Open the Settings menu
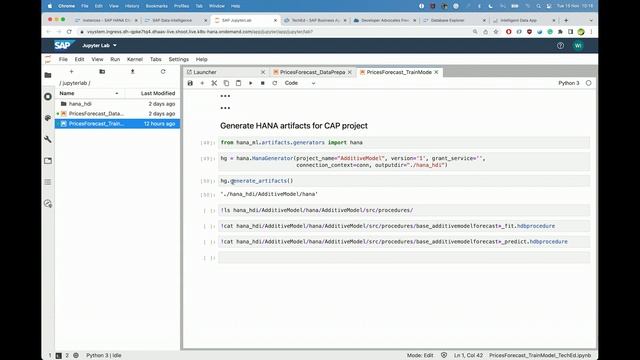This screenshot has height=360, width=640. click(179, 59)
